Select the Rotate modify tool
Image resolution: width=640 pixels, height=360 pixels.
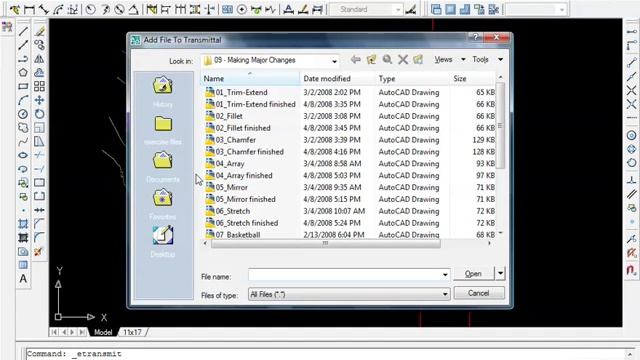click(40, 114)
